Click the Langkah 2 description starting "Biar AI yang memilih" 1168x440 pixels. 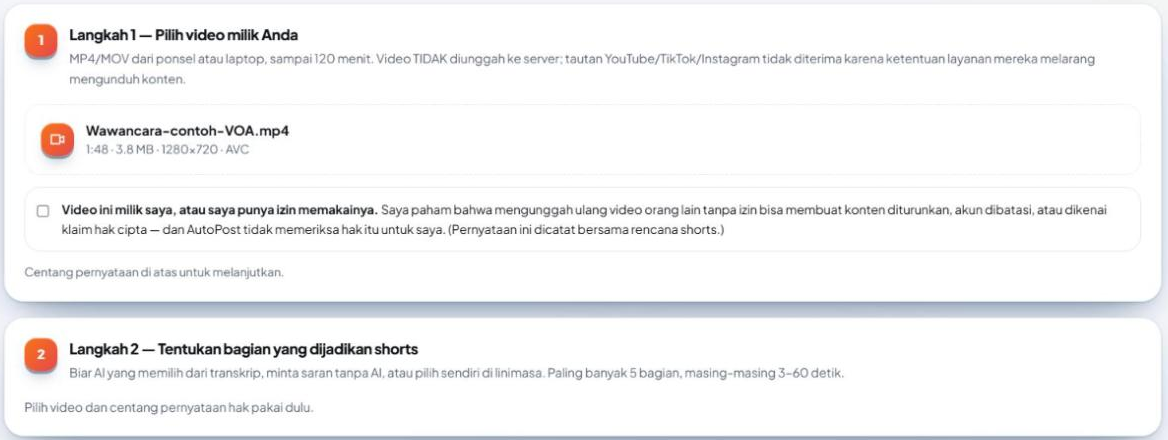click(457, 373)
